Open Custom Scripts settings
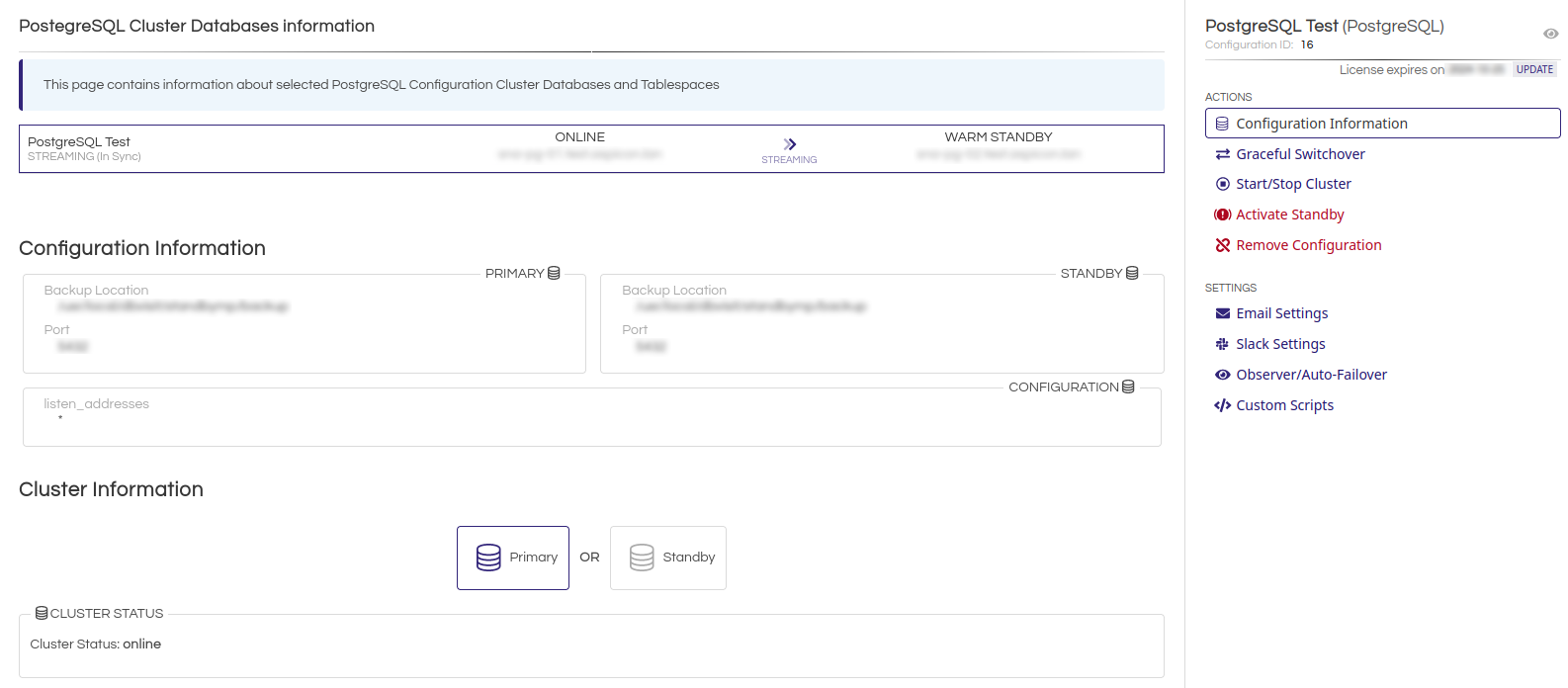Screen dimensions: 1568x688 click(1284, 405)
